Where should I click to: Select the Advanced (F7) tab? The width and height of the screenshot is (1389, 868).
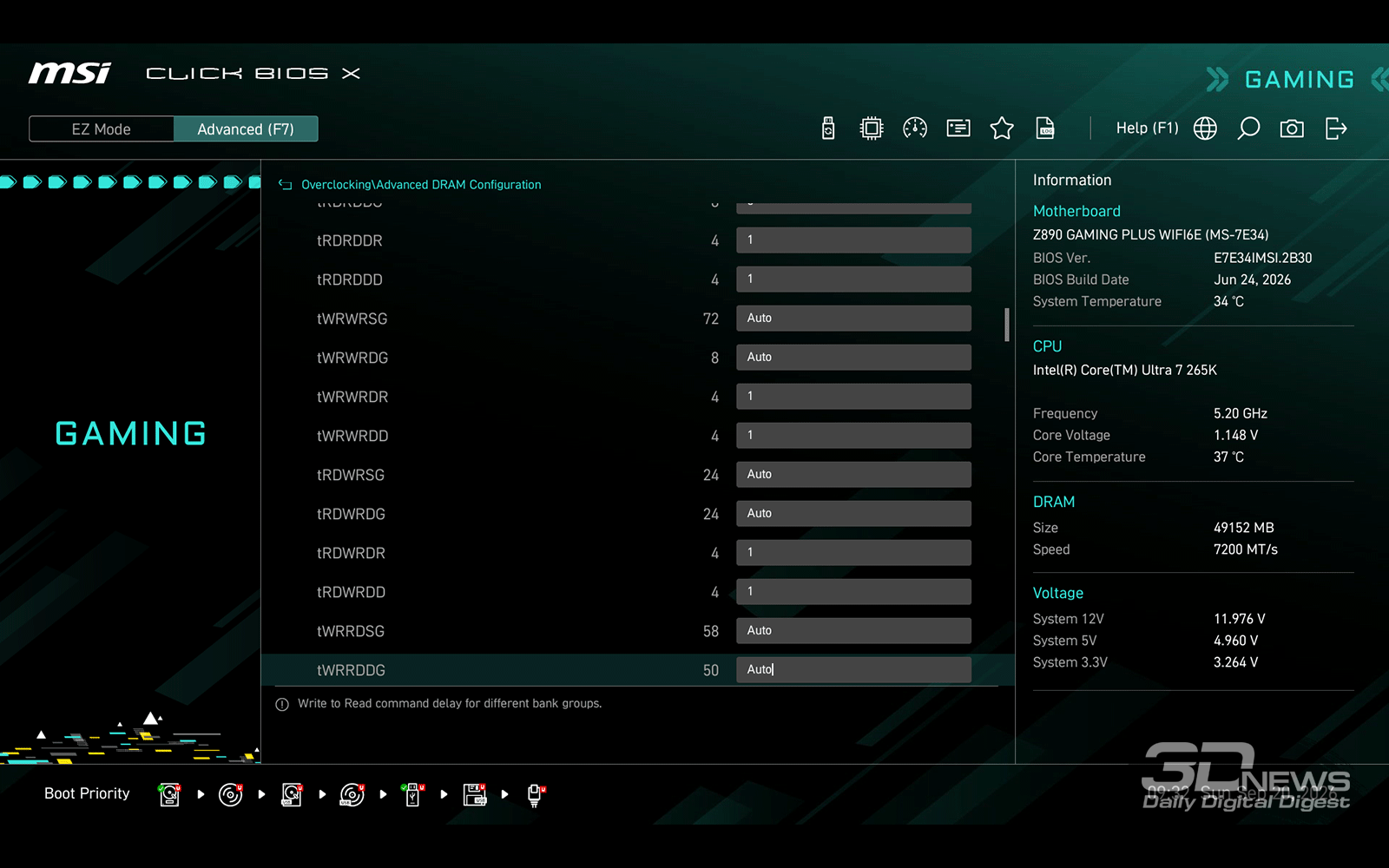pyautogui.click(x=246, y=129)
